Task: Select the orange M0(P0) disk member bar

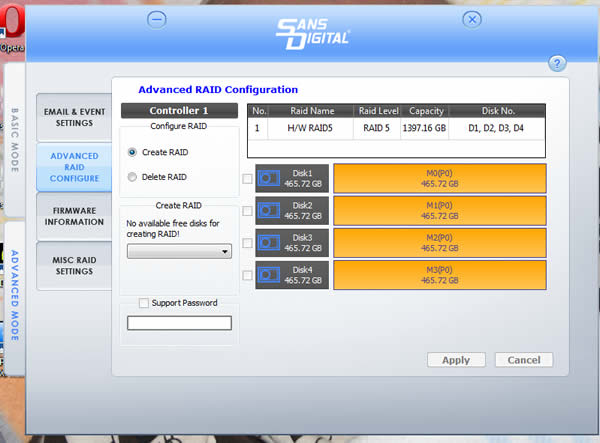Action: click(x=440, y=178)
